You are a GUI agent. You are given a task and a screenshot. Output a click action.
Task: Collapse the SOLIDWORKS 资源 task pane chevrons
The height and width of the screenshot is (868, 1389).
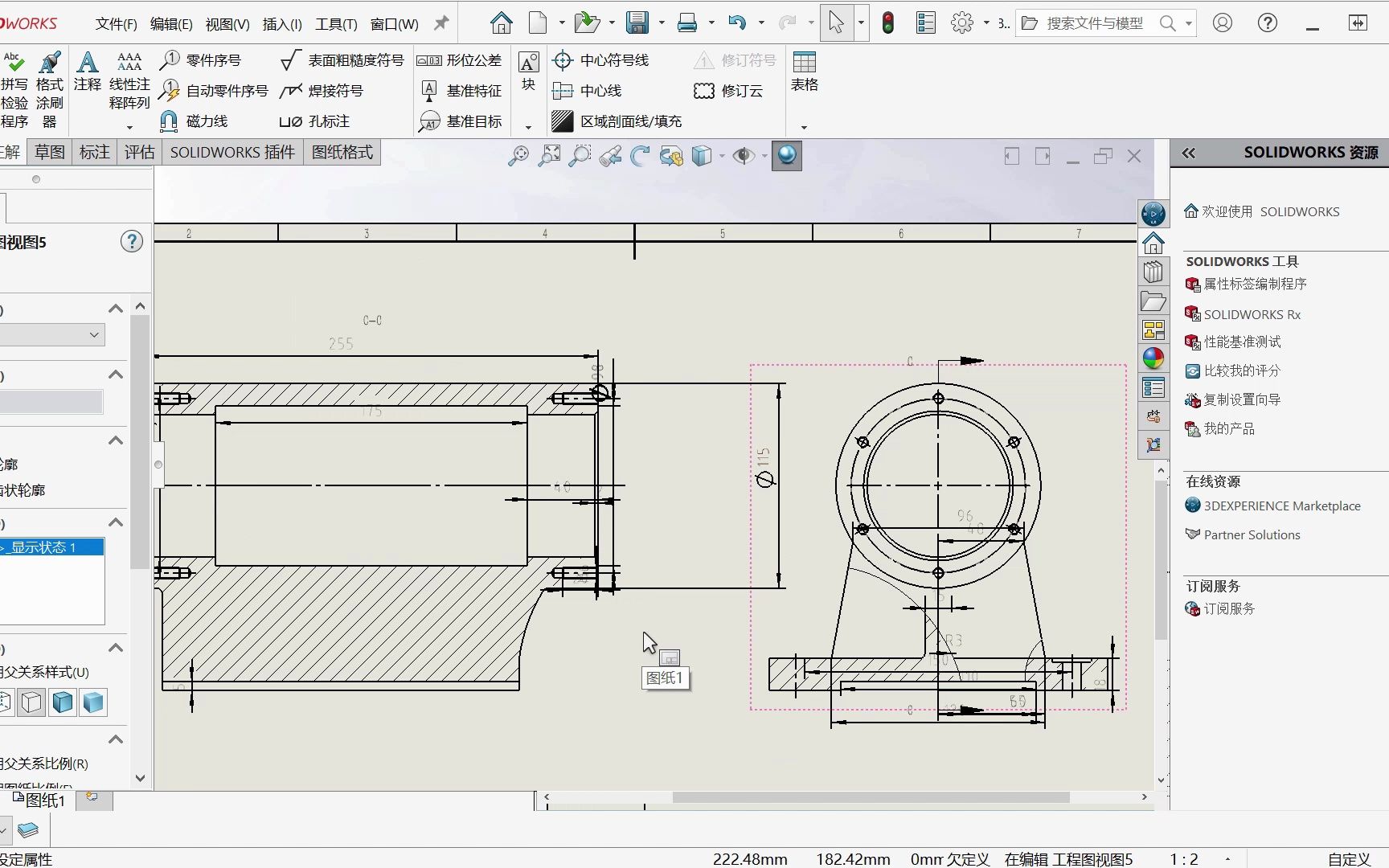click(x=1188, y=153)
